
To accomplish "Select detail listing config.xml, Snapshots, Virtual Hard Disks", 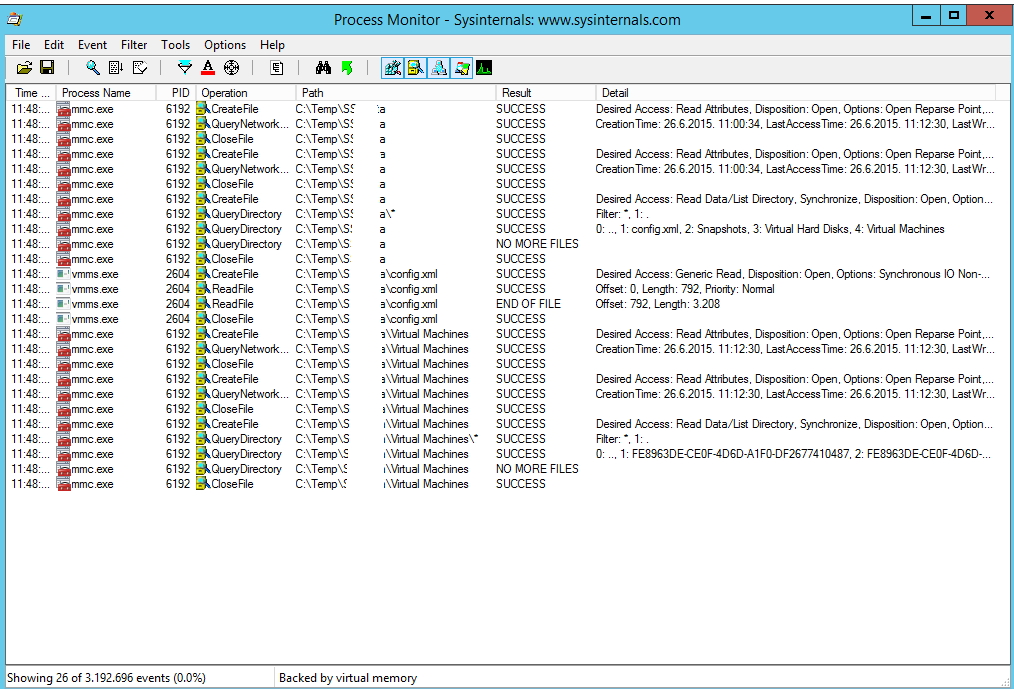I will click(770, 229).
